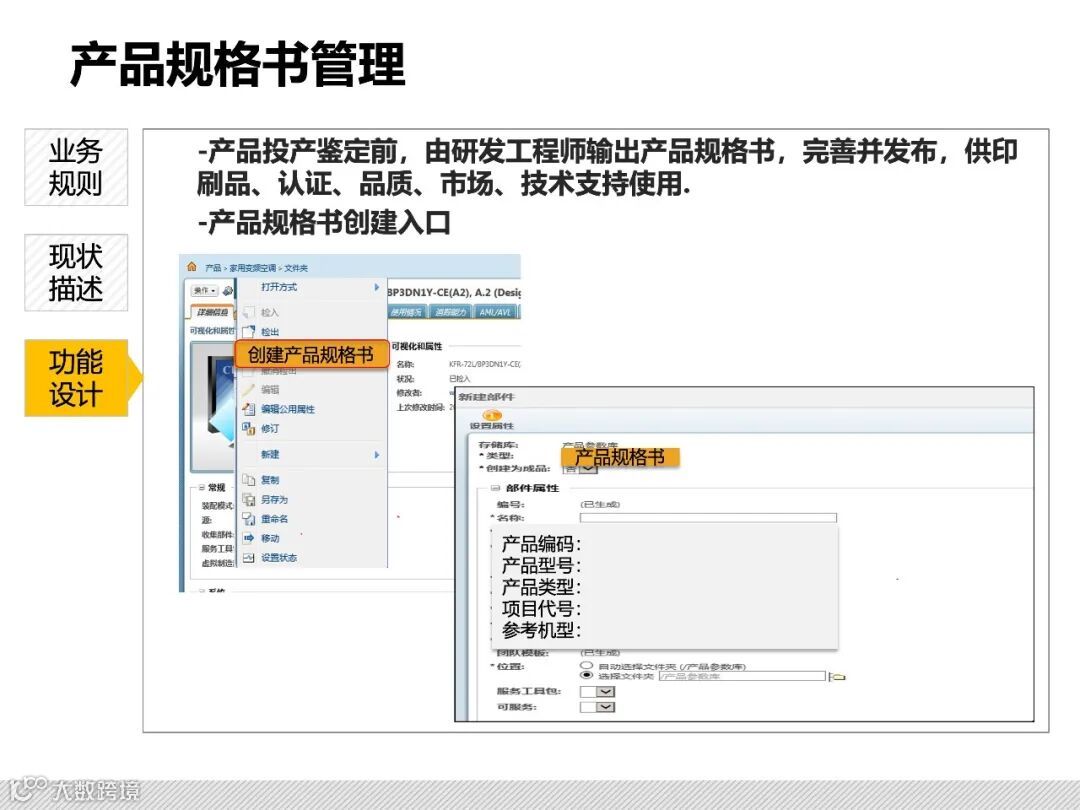Open the 可服务 dropdown

point(597,707)
